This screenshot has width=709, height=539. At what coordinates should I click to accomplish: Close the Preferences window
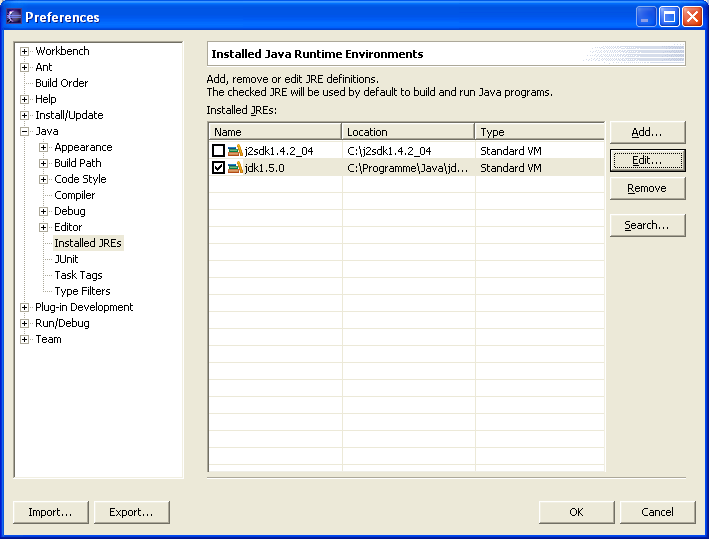tap(692, 17)
